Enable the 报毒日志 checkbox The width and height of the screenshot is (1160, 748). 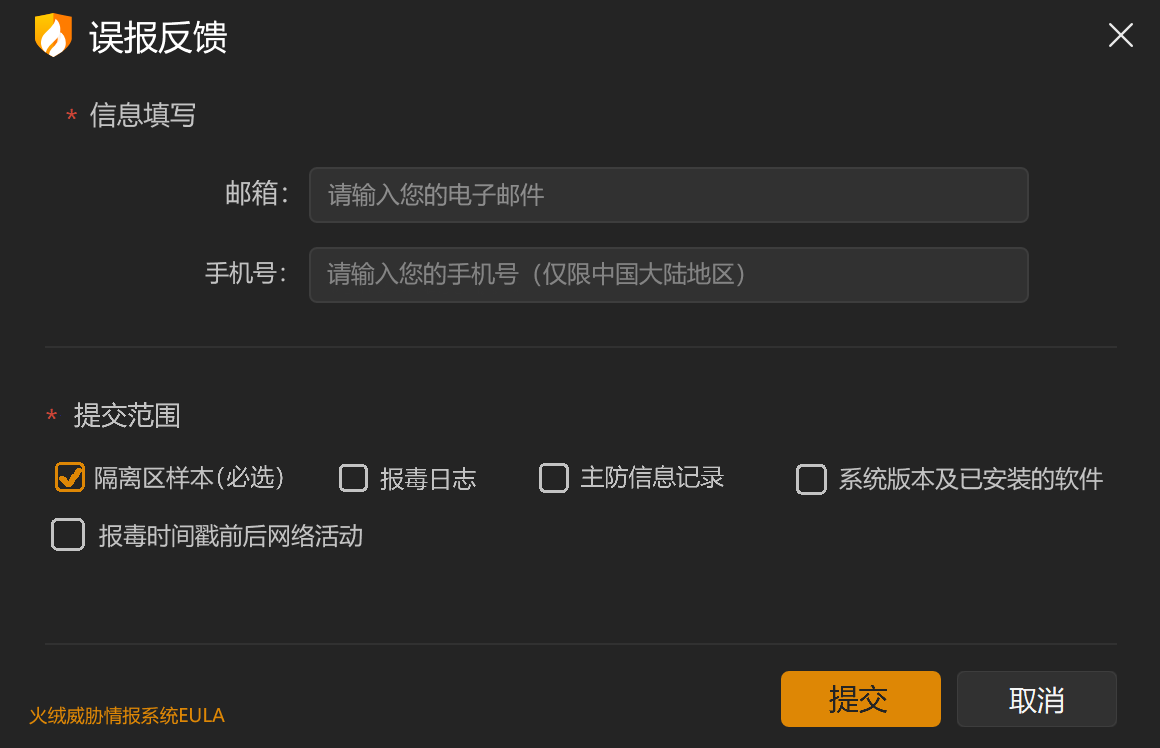pos(353,478)
